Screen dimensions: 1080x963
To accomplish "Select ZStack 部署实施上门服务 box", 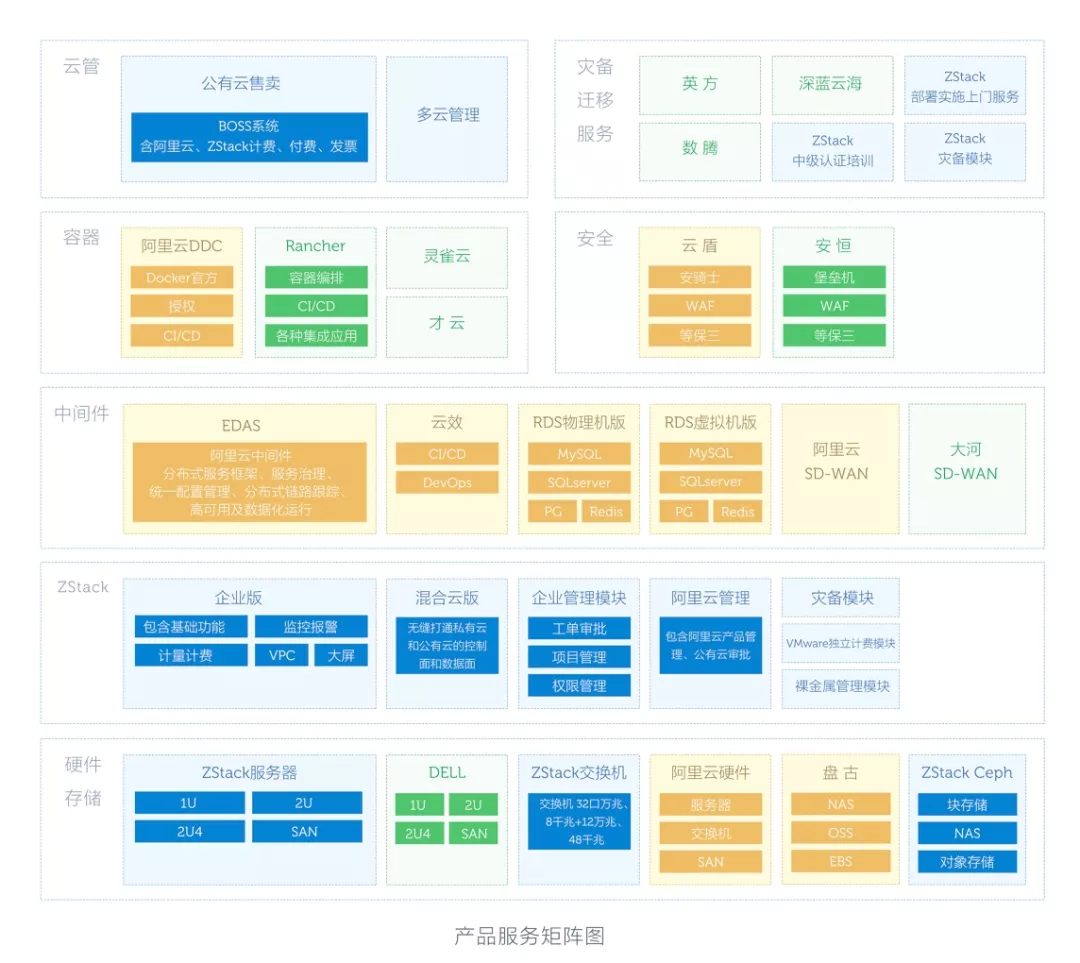I will click(964, 85).
